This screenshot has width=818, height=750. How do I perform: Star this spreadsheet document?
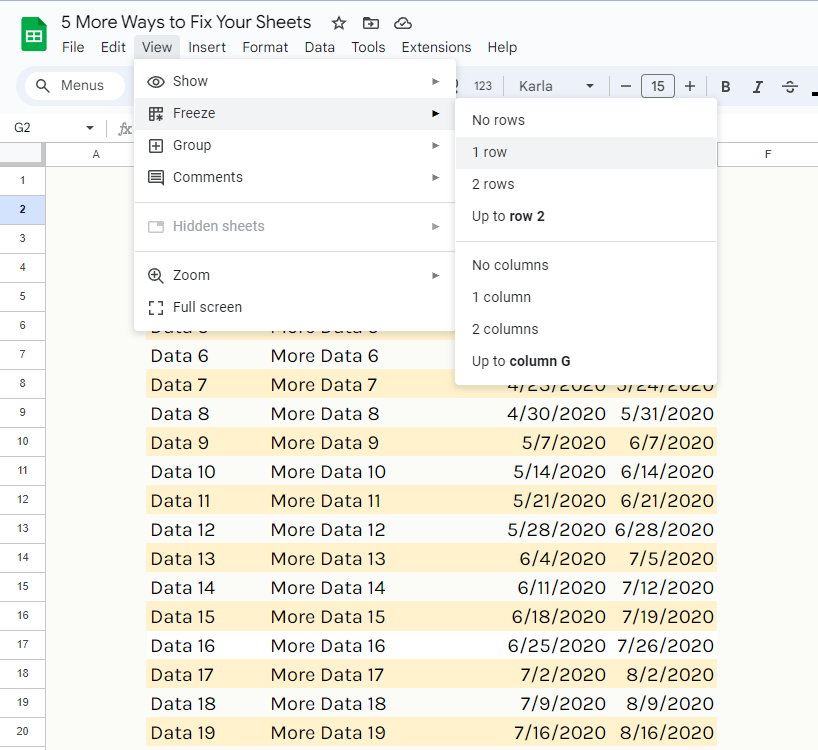pyautogui.click(x=339, y=23)
